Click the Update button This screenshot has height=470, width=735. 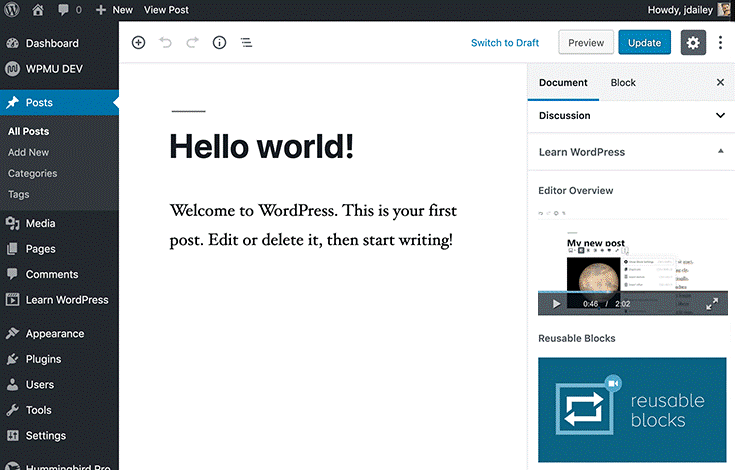coord(645,43)
